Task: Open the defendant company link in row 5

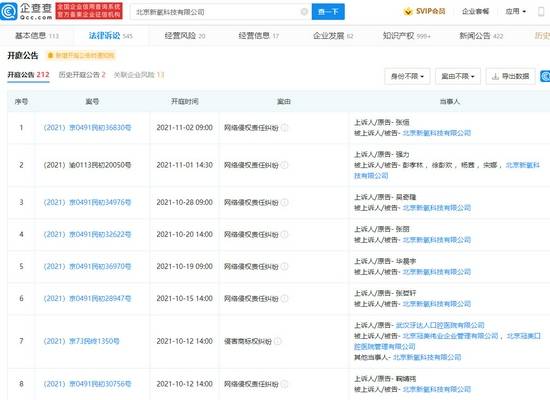Action: (437, 272)
